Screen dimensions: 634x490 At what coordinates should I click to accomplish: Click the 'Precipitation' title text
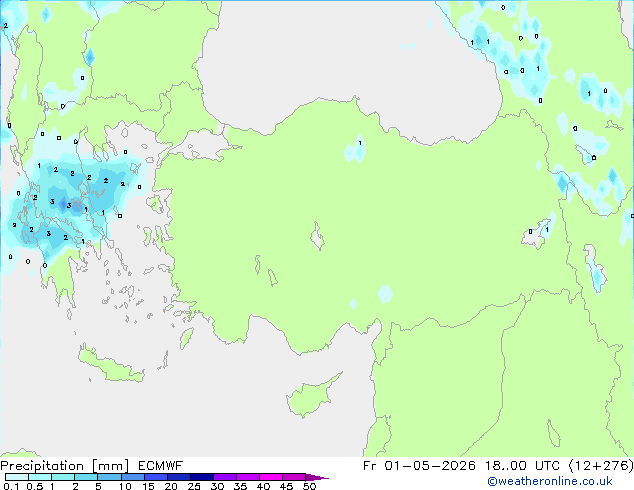(x=42, y=466)
